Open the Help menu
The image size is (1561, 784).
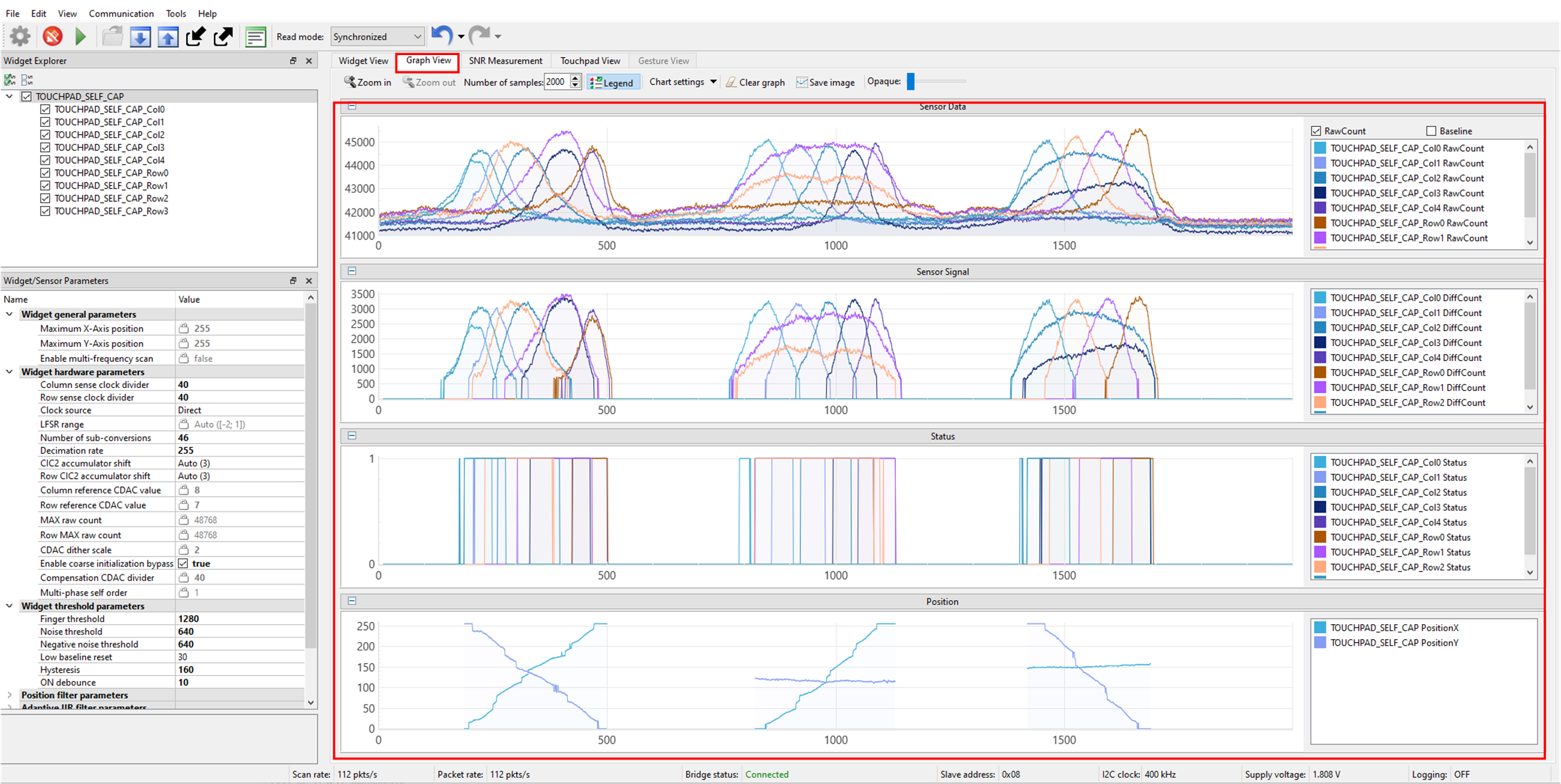point(207,13)
